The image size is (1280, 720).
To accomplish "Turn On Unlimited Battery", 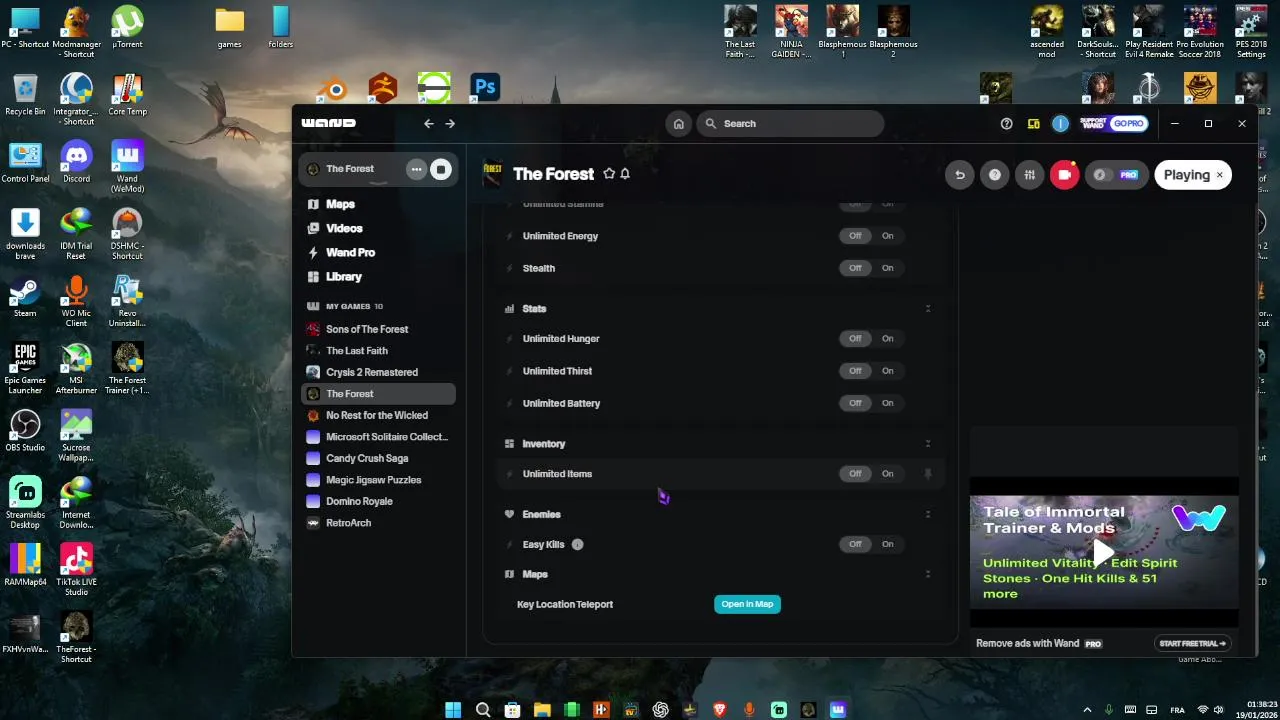I will coord(888,403).
